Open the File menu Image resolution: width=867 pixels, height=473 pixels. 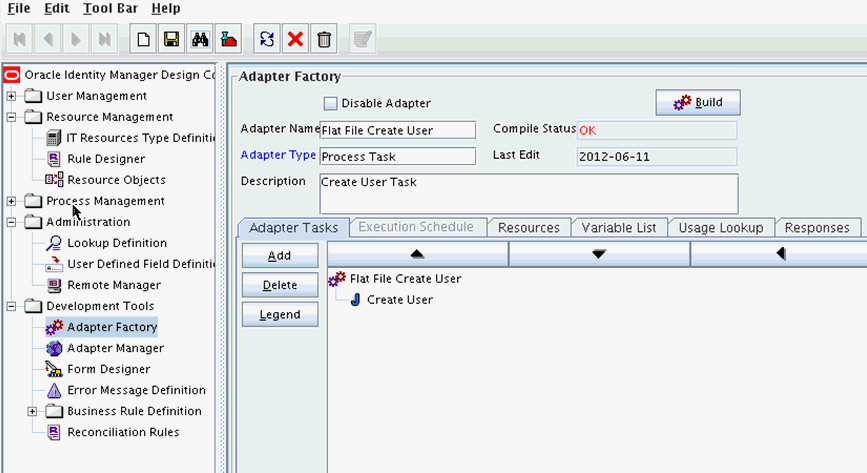(x=19, y=9)
